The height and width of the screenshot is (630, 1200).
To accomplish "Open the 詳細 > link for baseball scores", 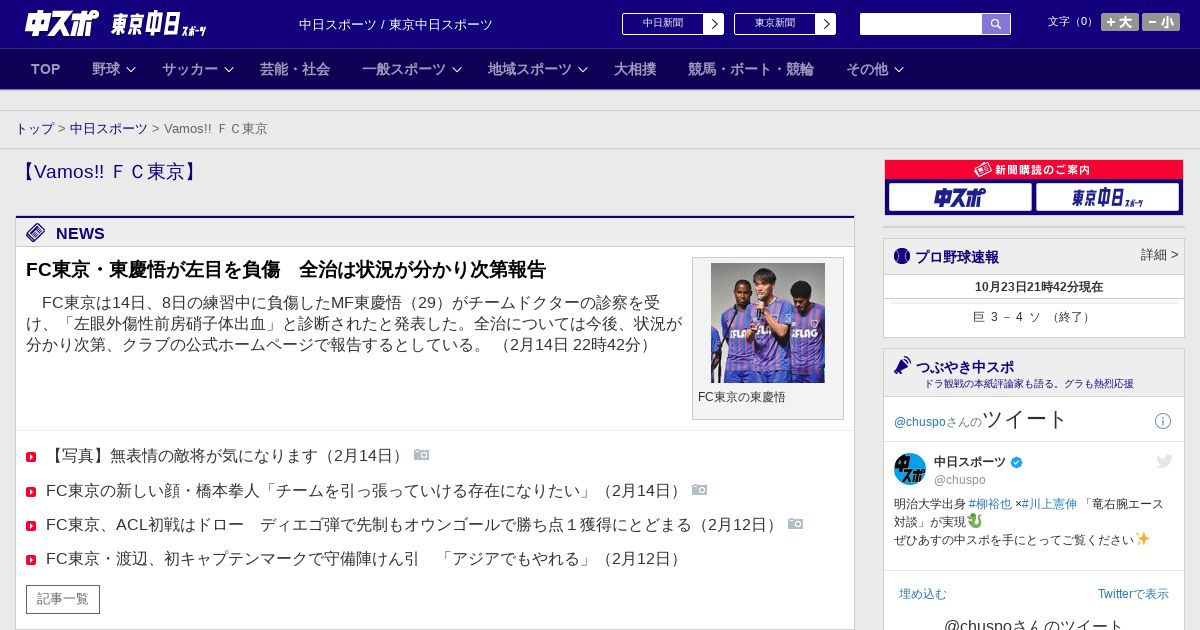I will click(x=1159, y=255).
